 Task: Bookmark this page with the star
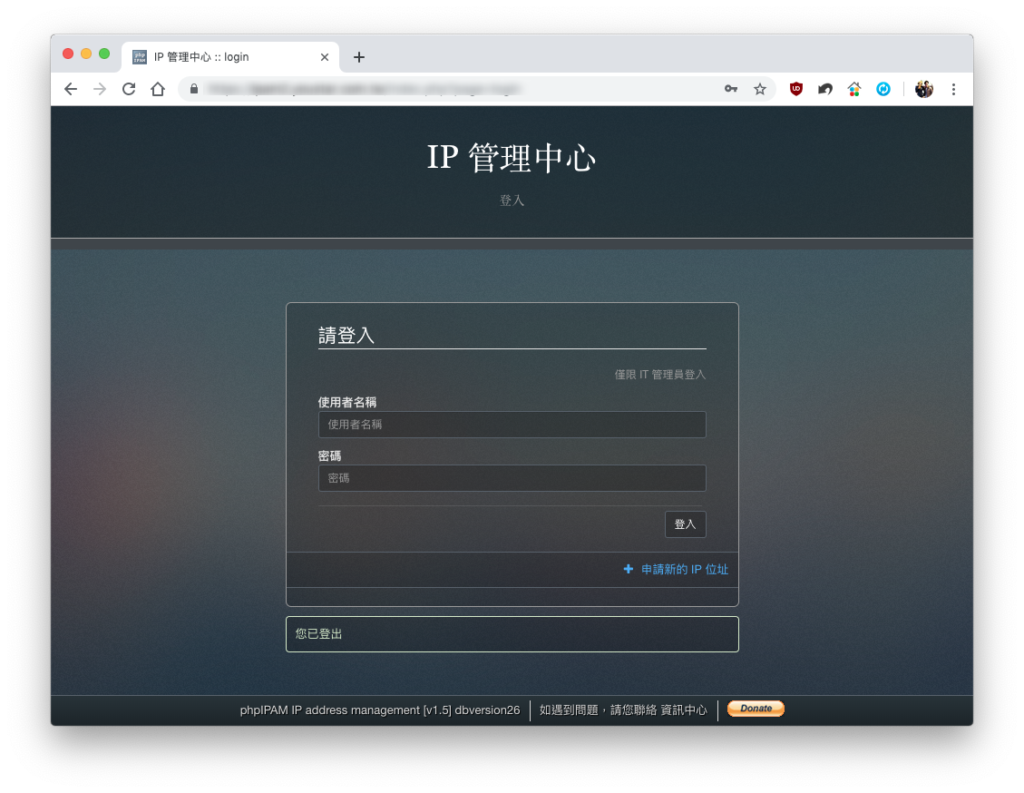(760, 89)
